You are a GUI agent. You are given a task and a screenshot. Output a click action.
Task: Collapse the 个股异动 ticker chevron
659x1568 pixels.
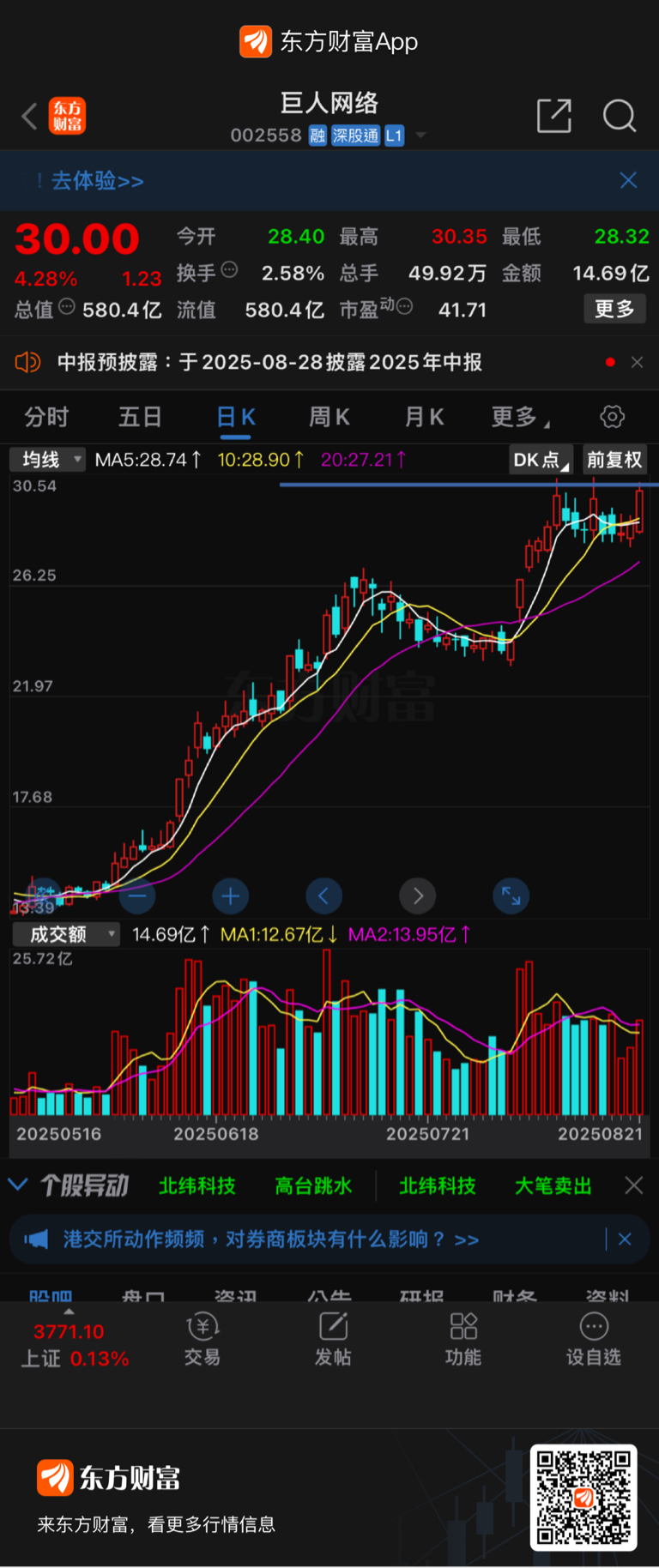click(x=18, y=1185)
